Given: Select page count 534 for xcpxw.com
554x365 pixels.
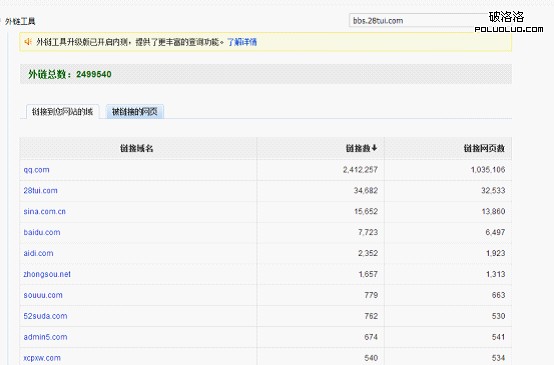Looking at the screenshot, I should point(499,358).
